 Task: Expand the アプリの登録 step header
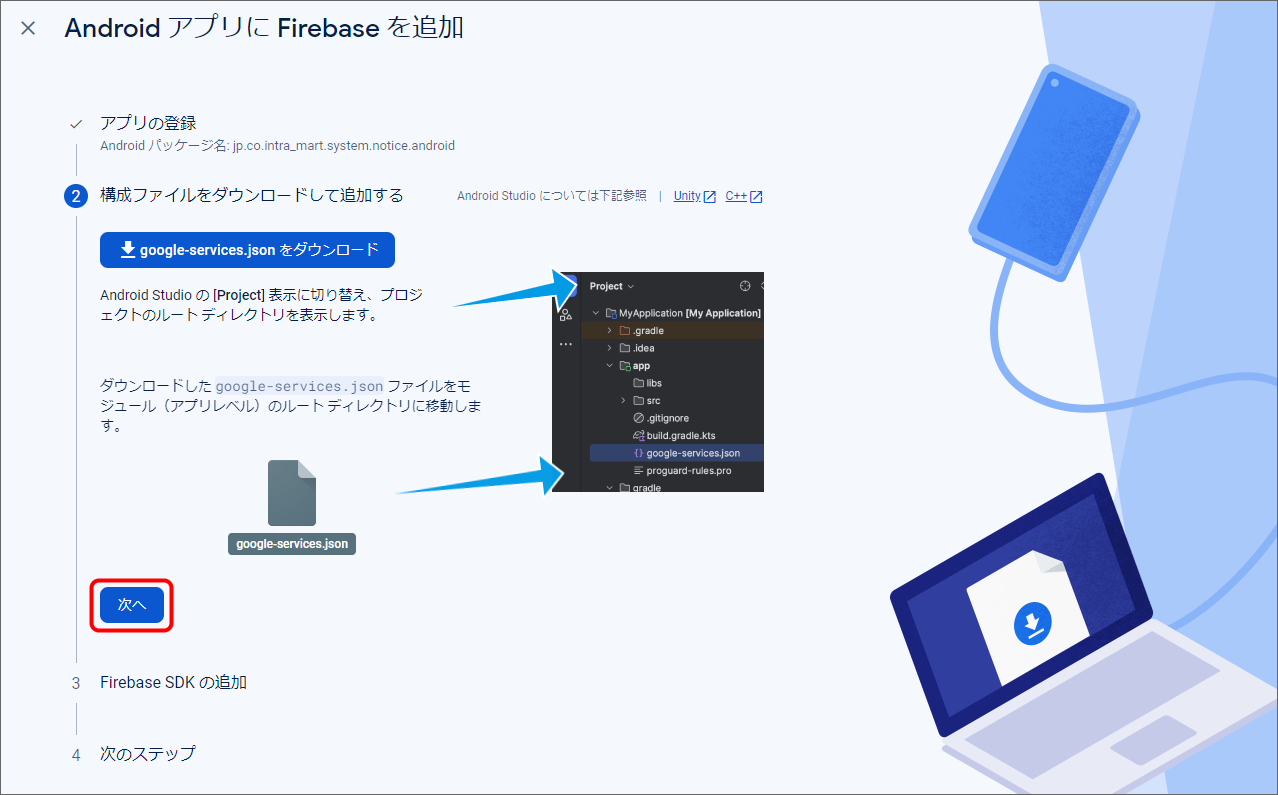point(148,124)
